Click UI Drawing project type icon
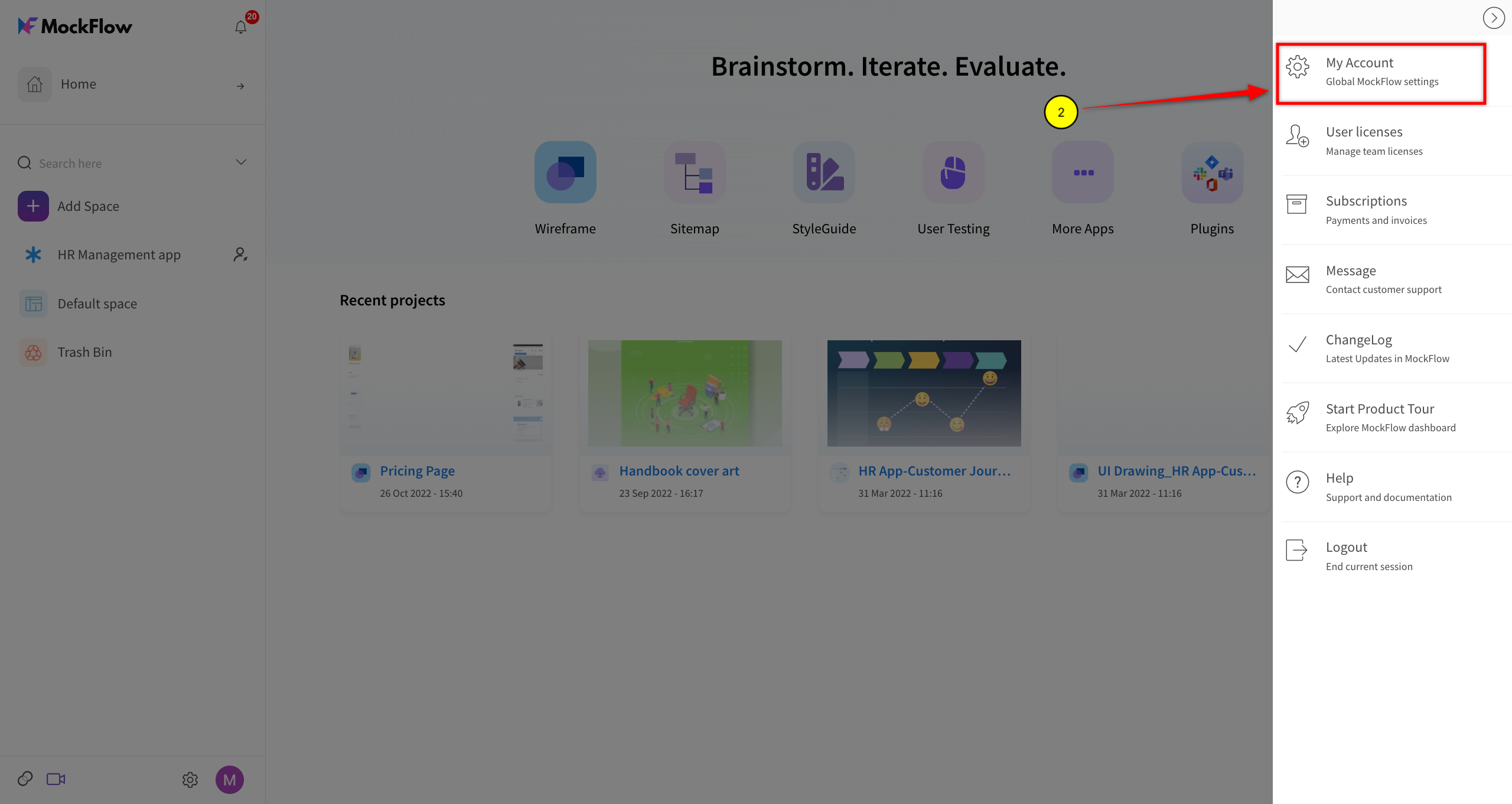 click(x=1078, y=473)
